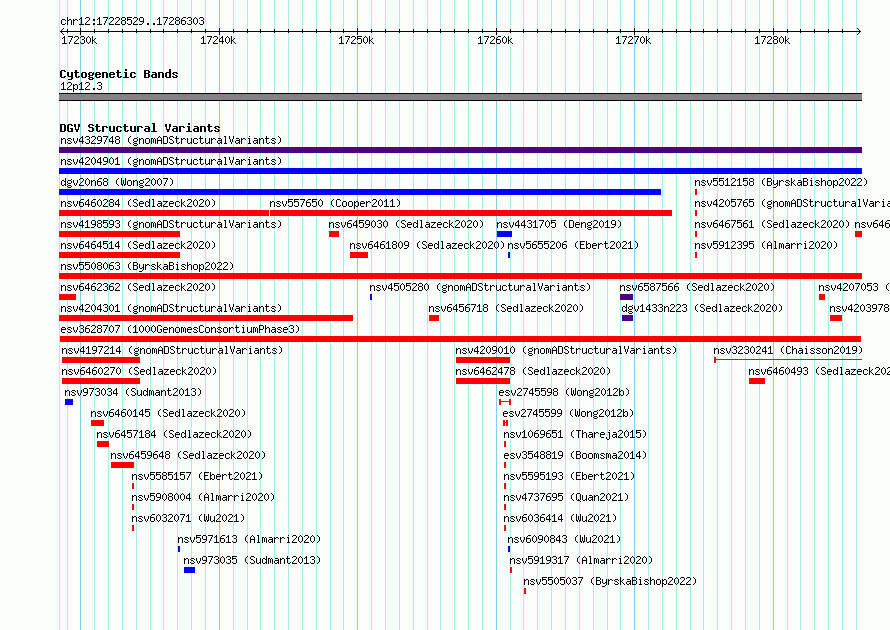Open nsv3230241 (Chaisson2019) variant
Screen dimensions: 890x630
pyautogui.click(x=788, y=350)
